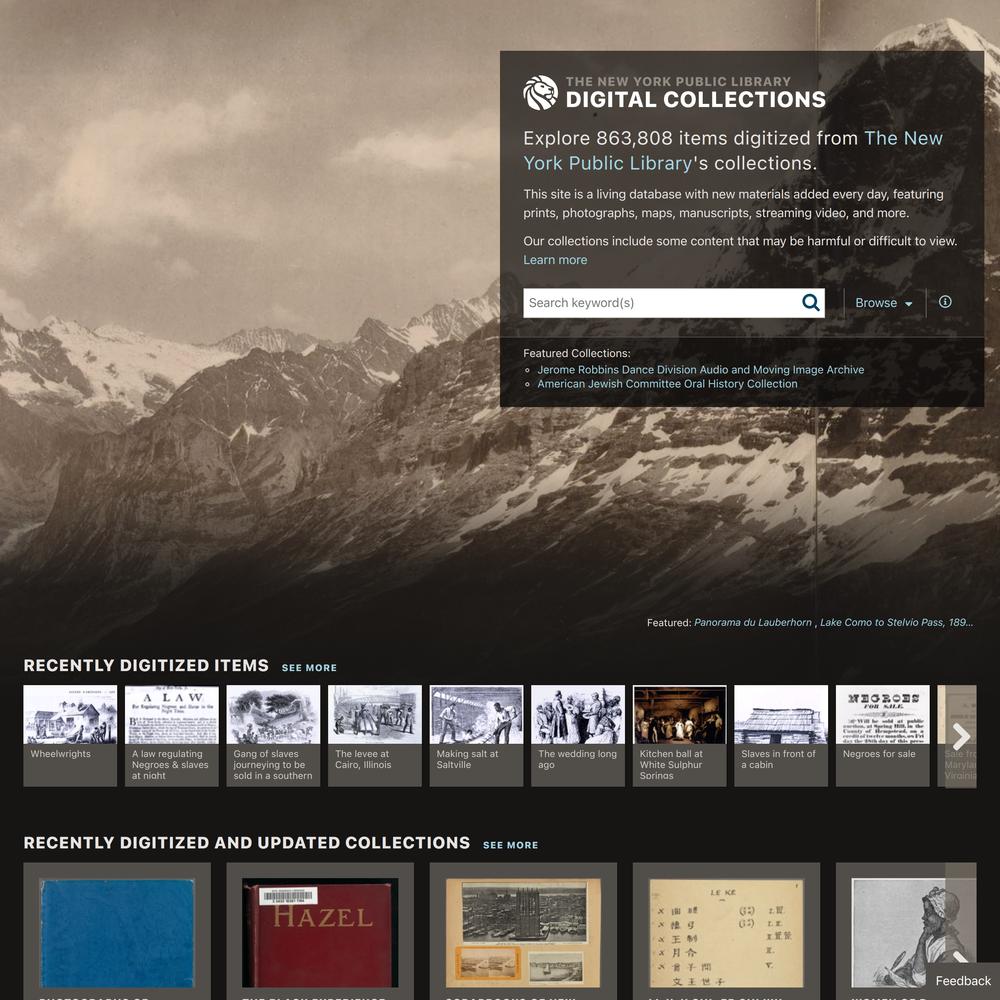Image resolution: width=1000 pixels, height=1000 pixels.
Task: Open 'Slaves in front of a cabin' item
Action: coord(781,735)
